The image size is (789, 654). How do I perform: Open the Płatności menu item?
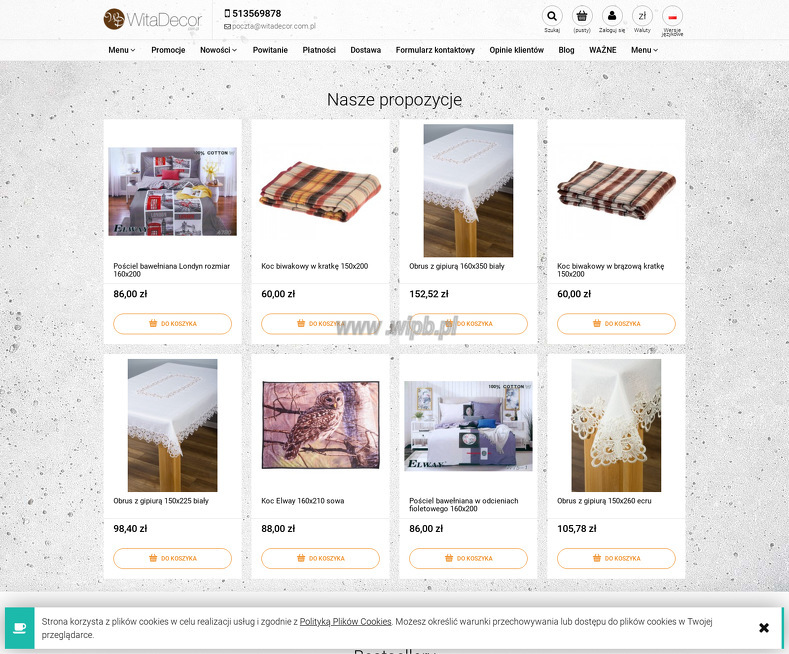319,50
